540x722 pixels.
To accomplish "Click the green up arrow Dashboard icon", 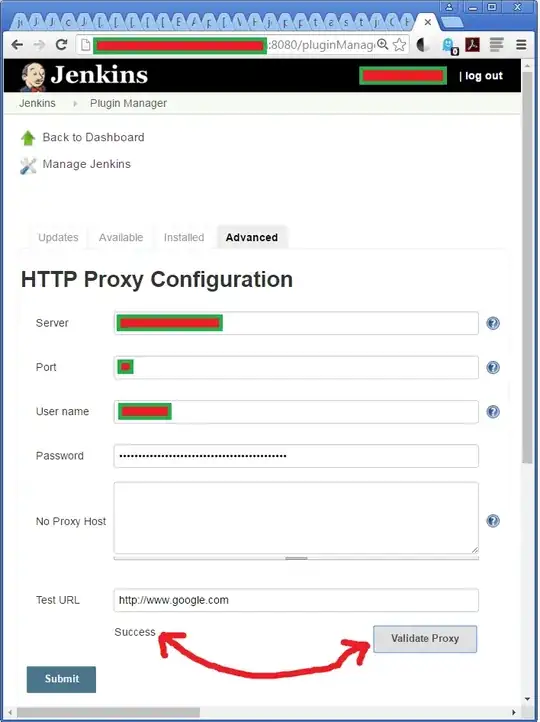I will click(28, 138).
